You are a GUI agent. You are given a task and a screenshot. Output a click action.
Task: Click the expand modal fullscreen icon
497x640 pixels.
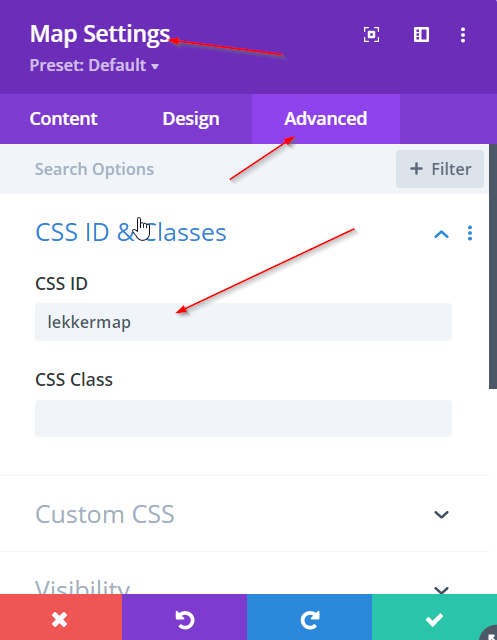[x=371, y=35]
